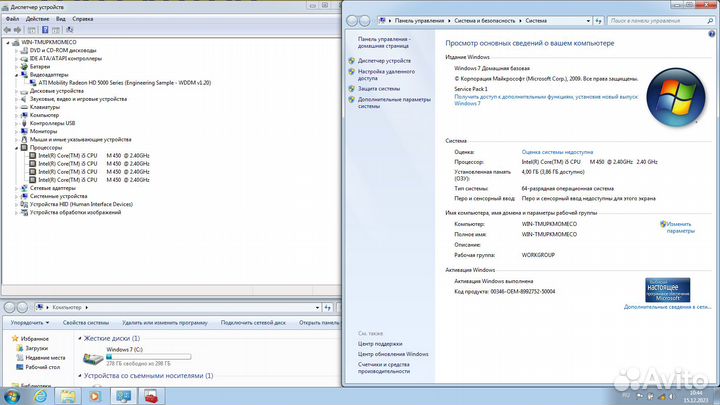The width and height of the screenshot is (720, 405).
Task: Select Звуковые, видео и игровые устройства
Action: pos(78,99)
